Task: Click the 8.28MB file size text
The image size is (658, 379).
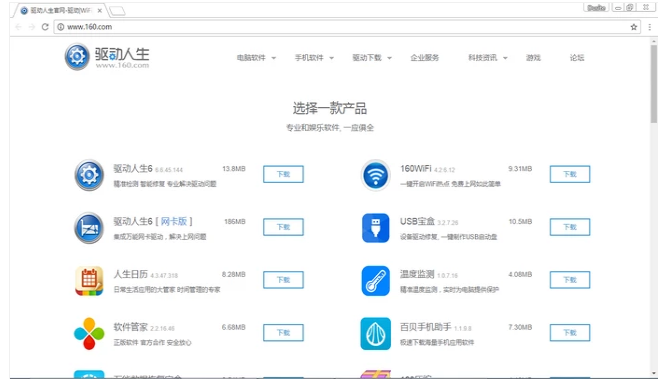Action: [233, 274]
